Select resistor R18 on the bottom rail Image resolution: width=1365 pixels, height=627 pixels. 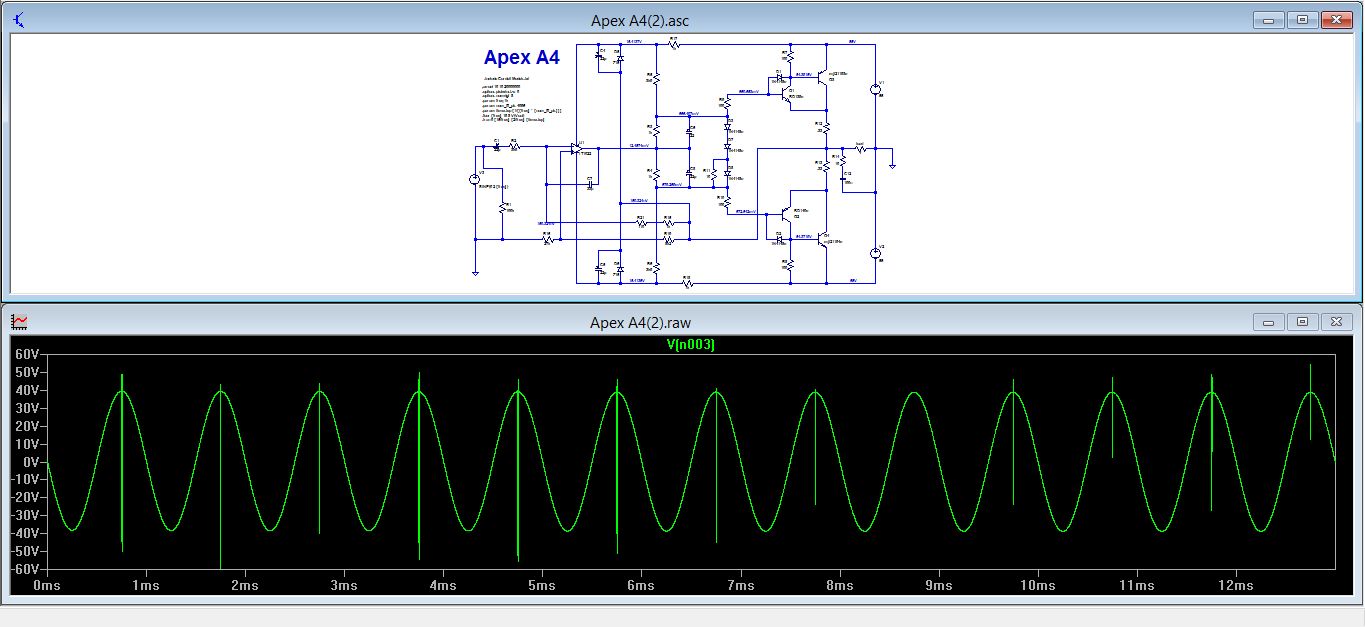pos(687,283)
